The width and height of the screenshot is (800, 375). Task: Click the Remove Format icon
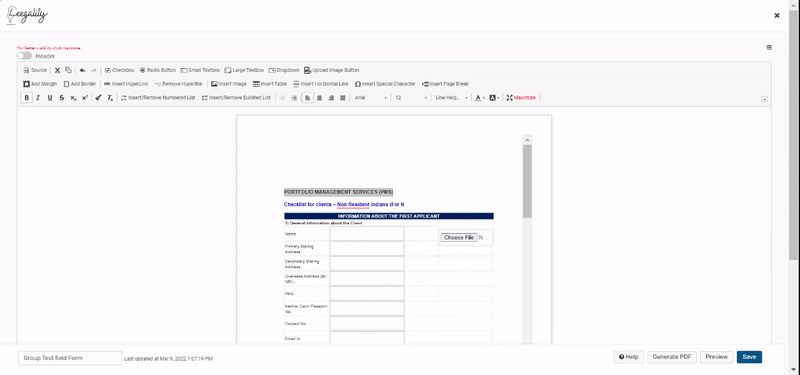pos(110,97)
